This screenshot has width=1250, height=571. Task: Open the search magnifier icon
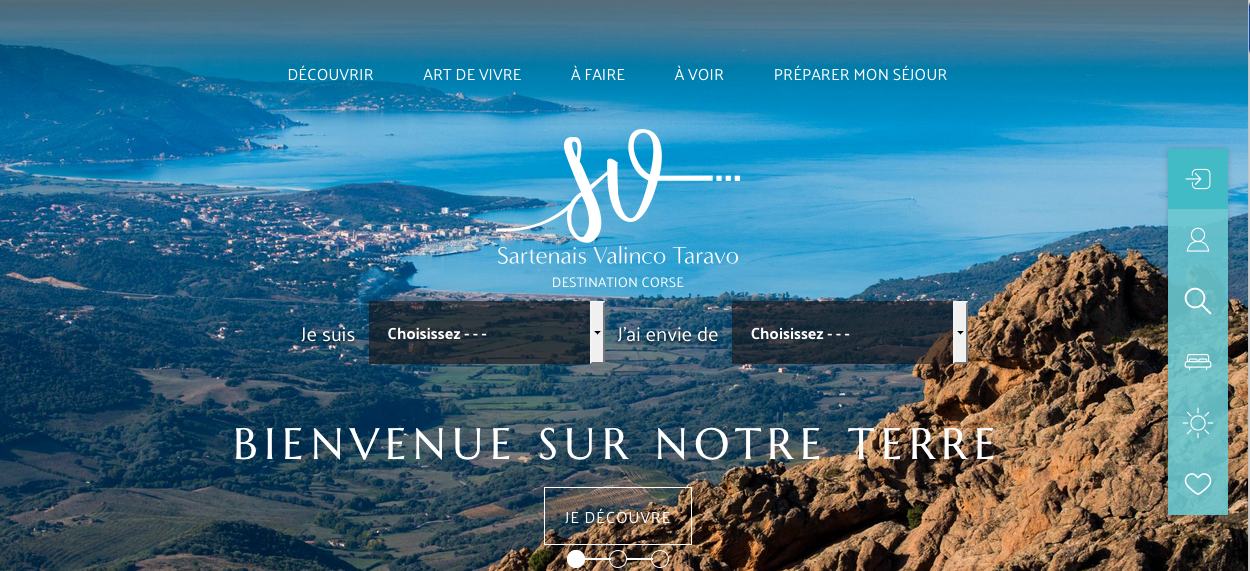1198,301
